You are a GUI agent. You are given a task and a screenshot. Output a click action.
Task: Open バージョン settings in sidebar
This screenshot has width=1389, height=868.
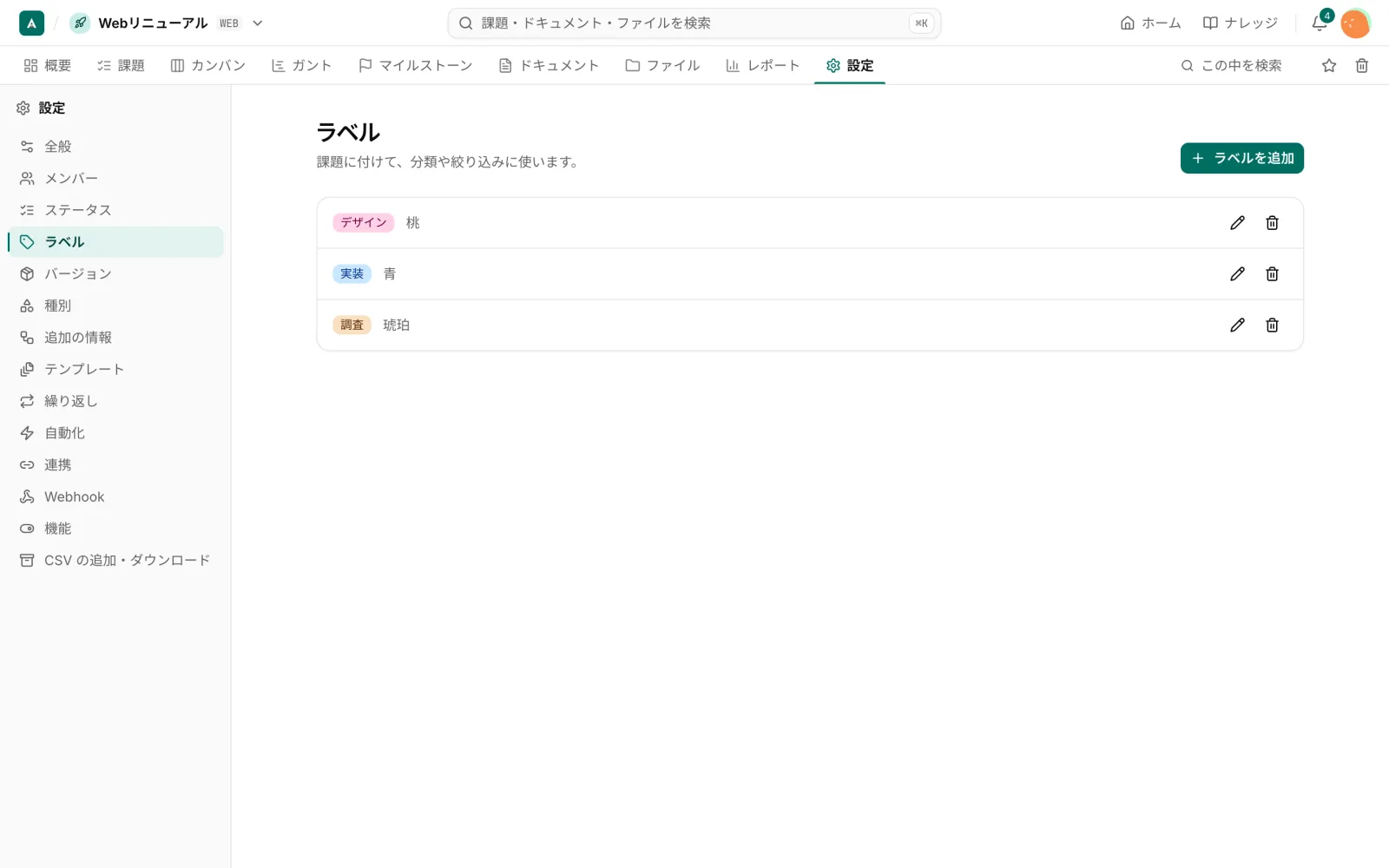click(115, 274)
